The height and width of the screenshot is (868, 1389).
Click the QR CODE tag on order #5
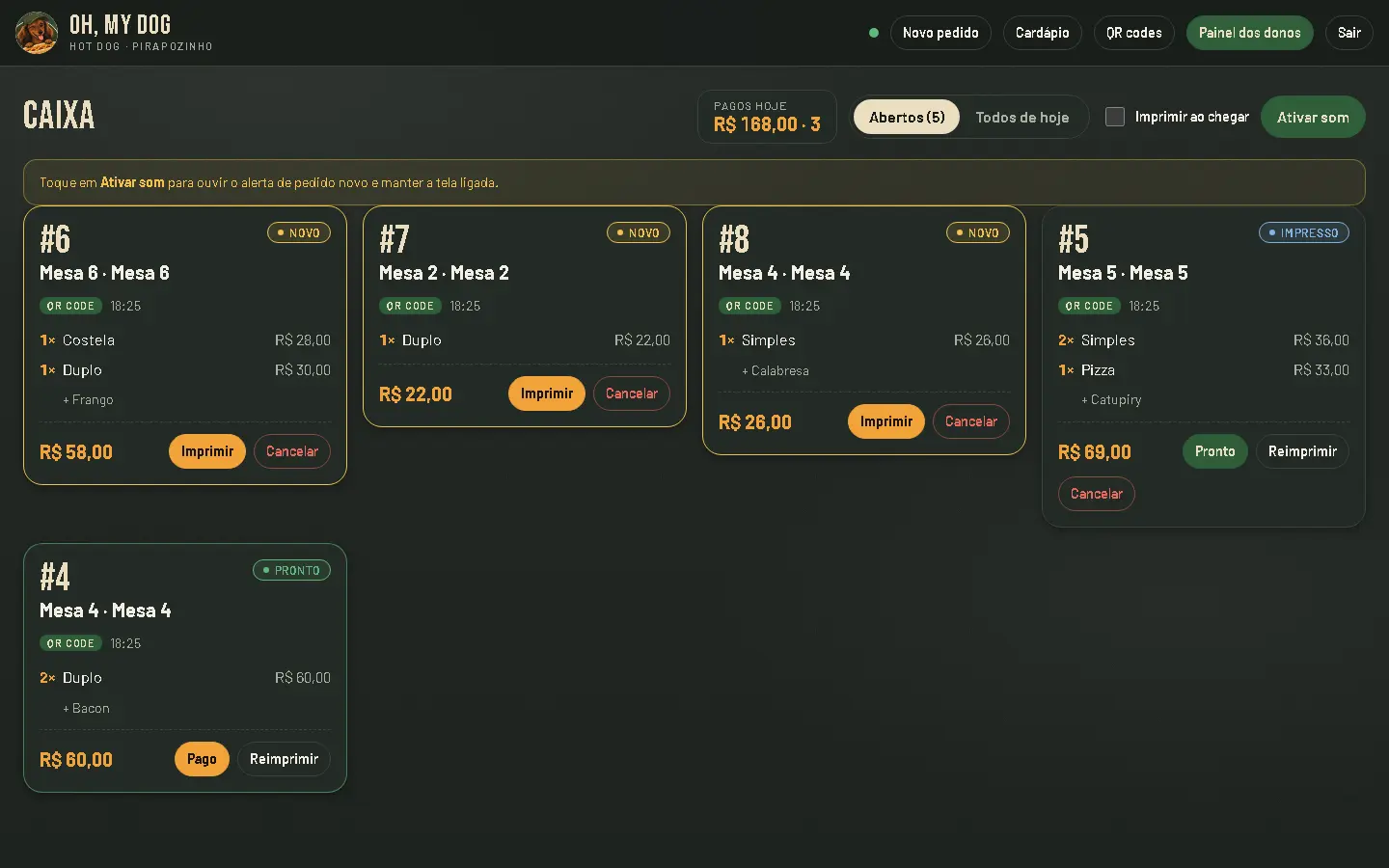(1089, 306)
